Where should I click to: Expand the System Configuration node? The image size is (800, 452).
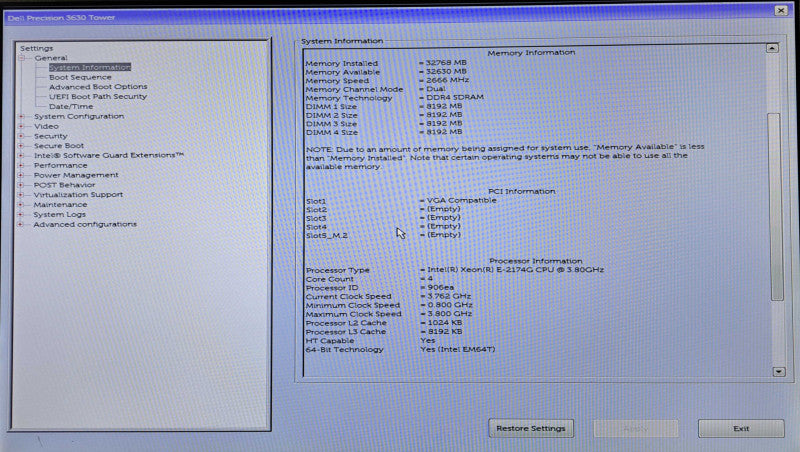coord(21,116)
